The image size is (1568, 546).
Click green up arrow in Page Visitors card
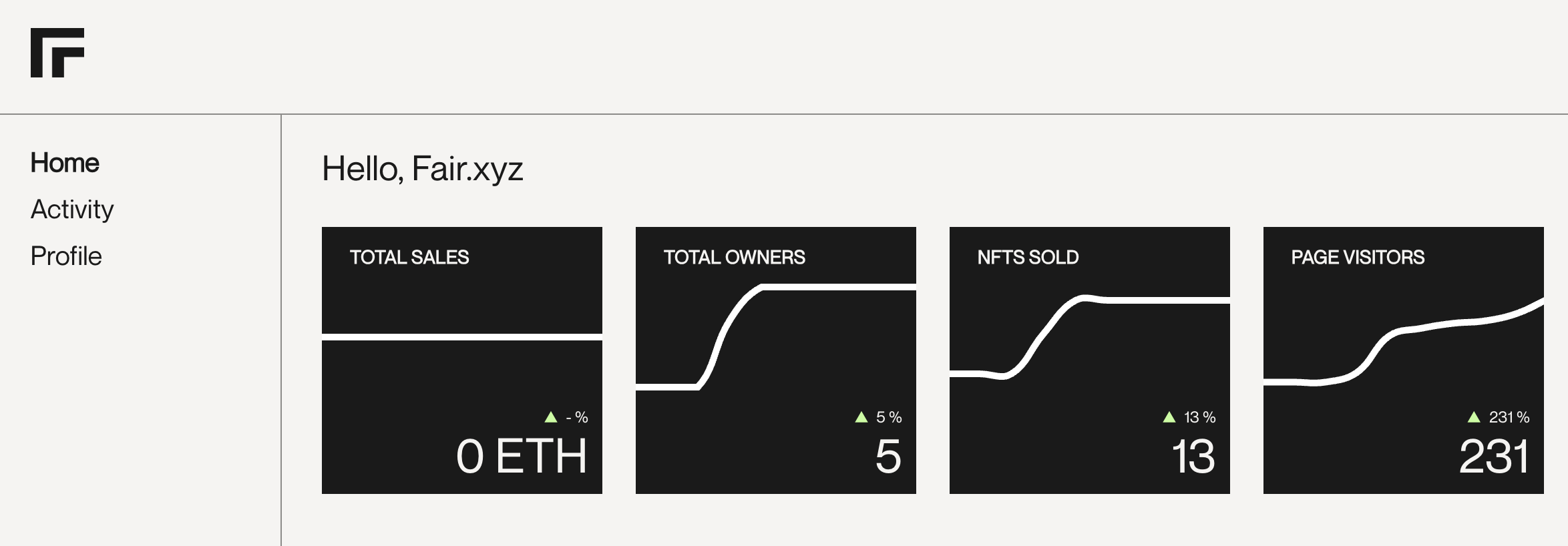coord(1474,417)
